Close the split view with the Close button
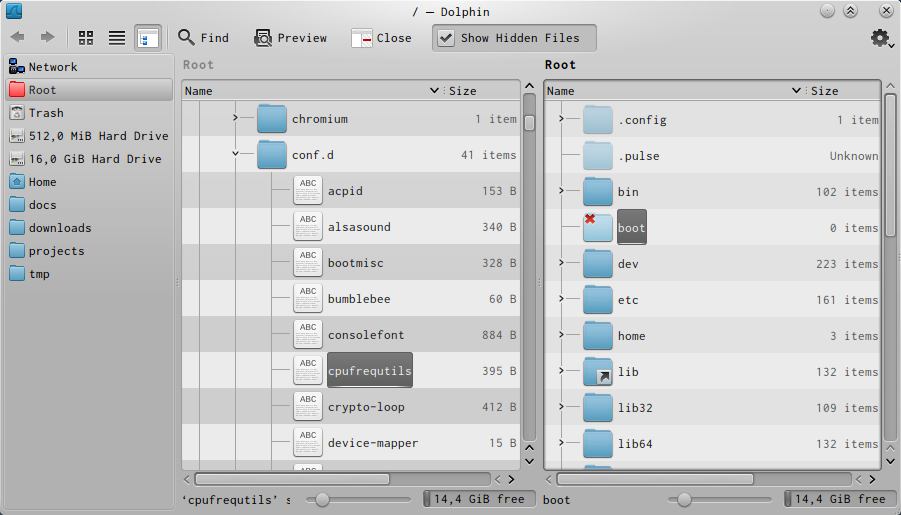This screenshot has width=901, height=515. pyautogui.click(x=382, y=38)
